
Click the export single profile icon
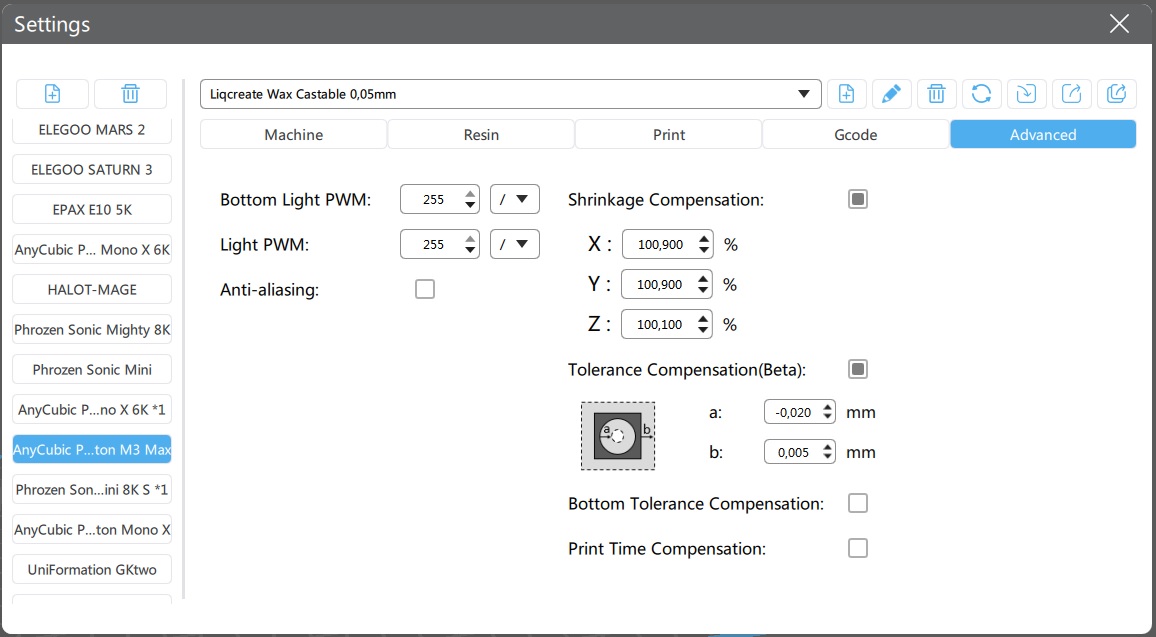tap(1071, 94)
